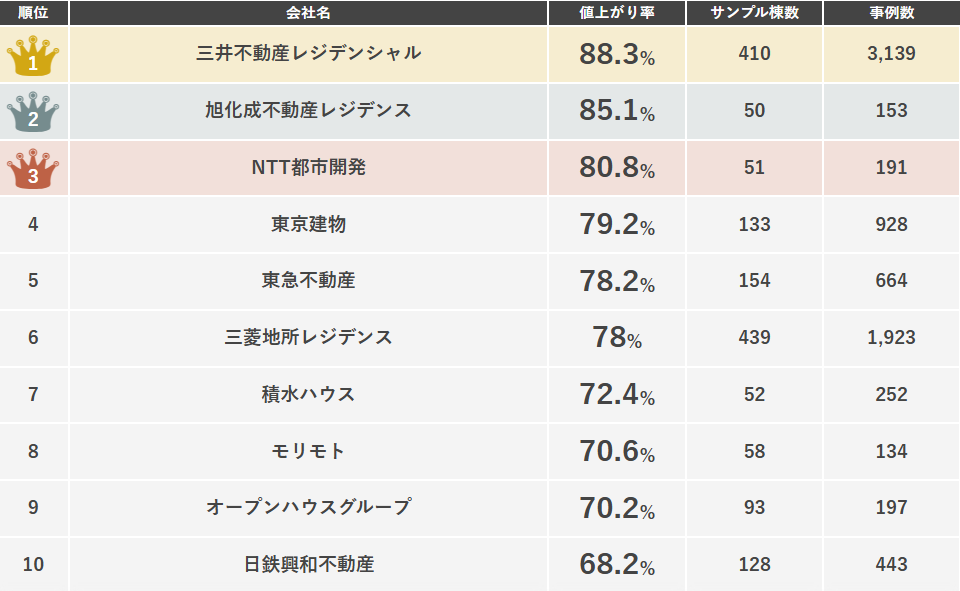Select the 順位 column header

pos(34,12)
